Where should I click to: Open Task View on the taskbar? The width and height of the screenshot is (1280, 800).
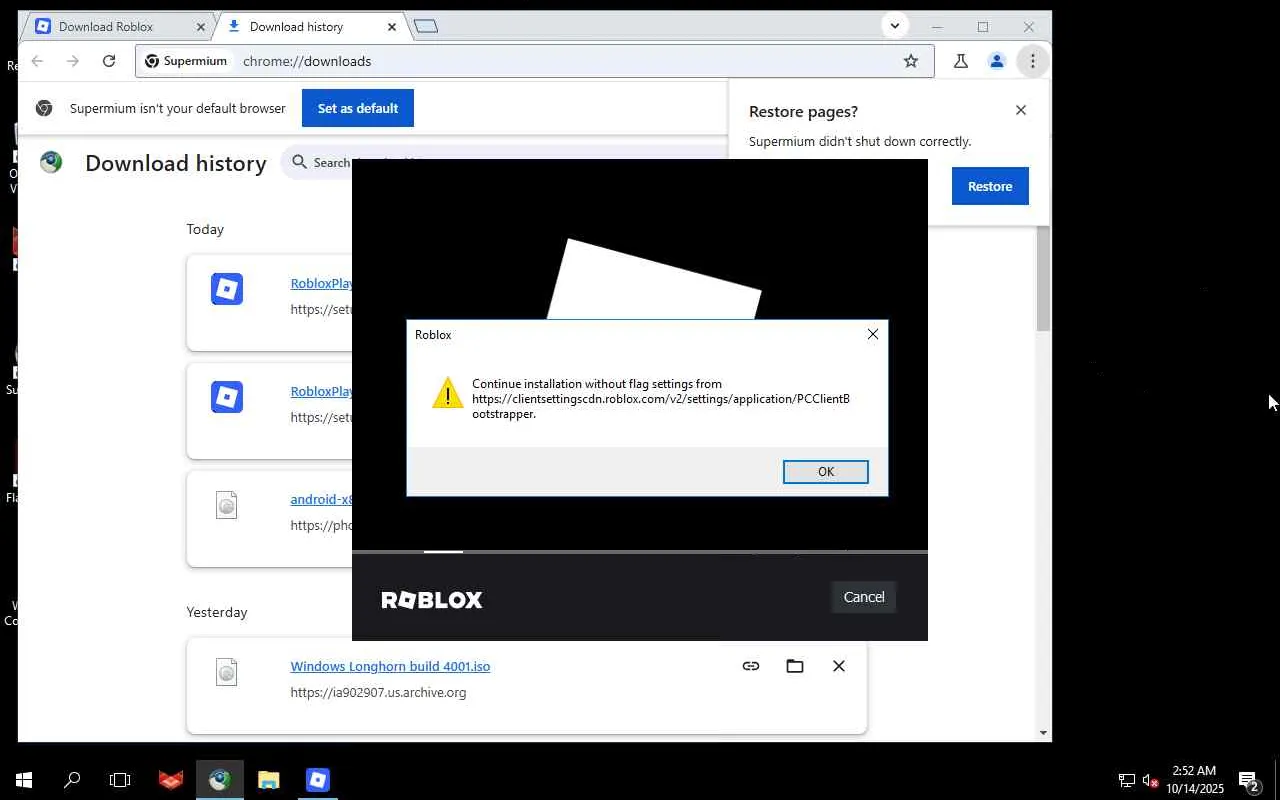pyautogui.click(x=120, y=780)
